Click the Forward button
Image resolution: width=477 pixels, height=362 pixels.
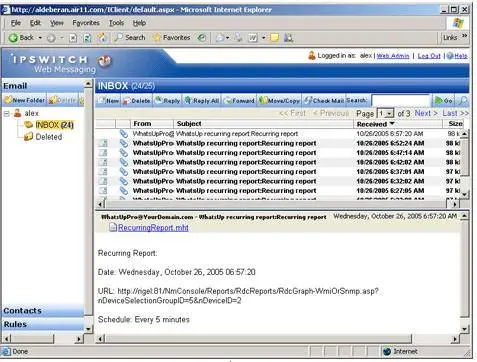tap(239, 100)
